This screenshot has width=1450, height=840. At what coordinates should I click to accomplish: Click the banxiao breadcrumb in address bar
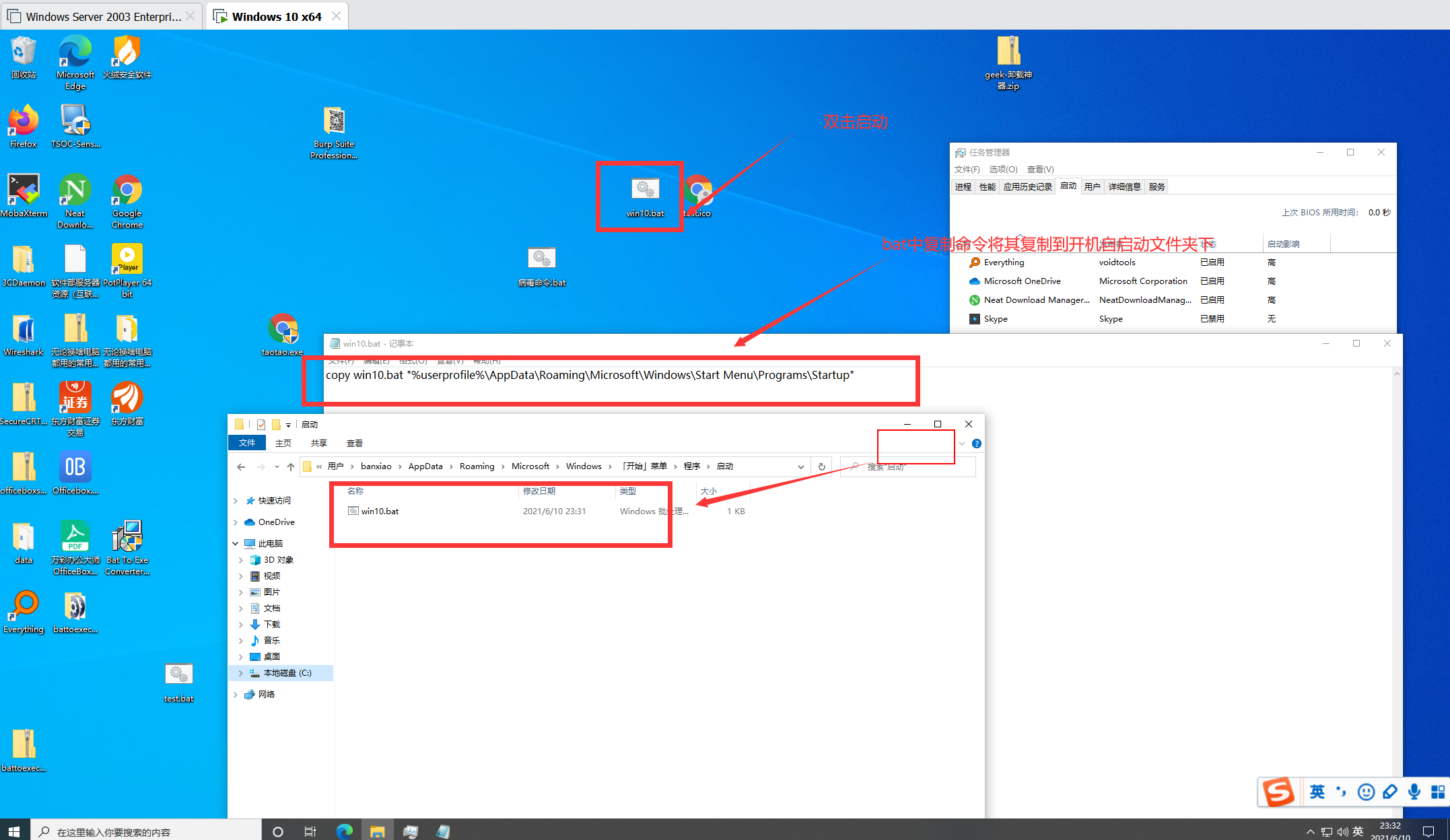coord(376,466)
